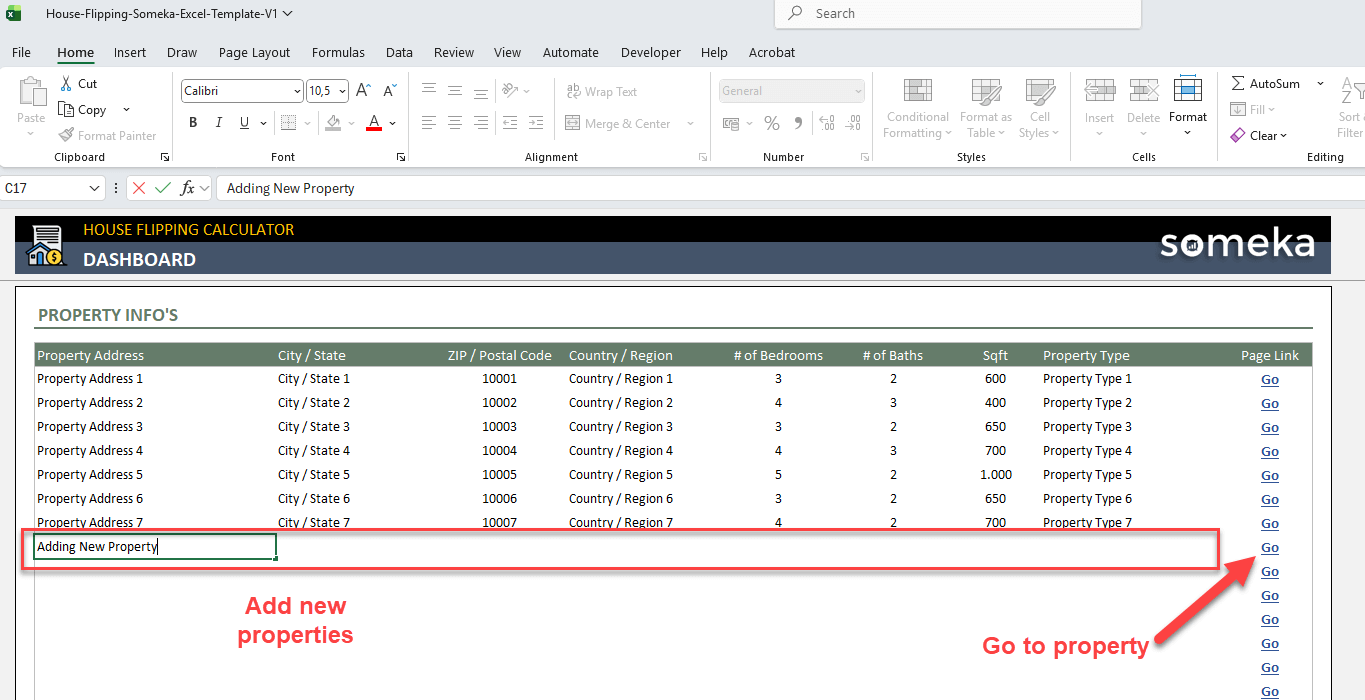Click the AutoSum sigma icon
Screen dimensions: 1365x700
point(1238,84)
